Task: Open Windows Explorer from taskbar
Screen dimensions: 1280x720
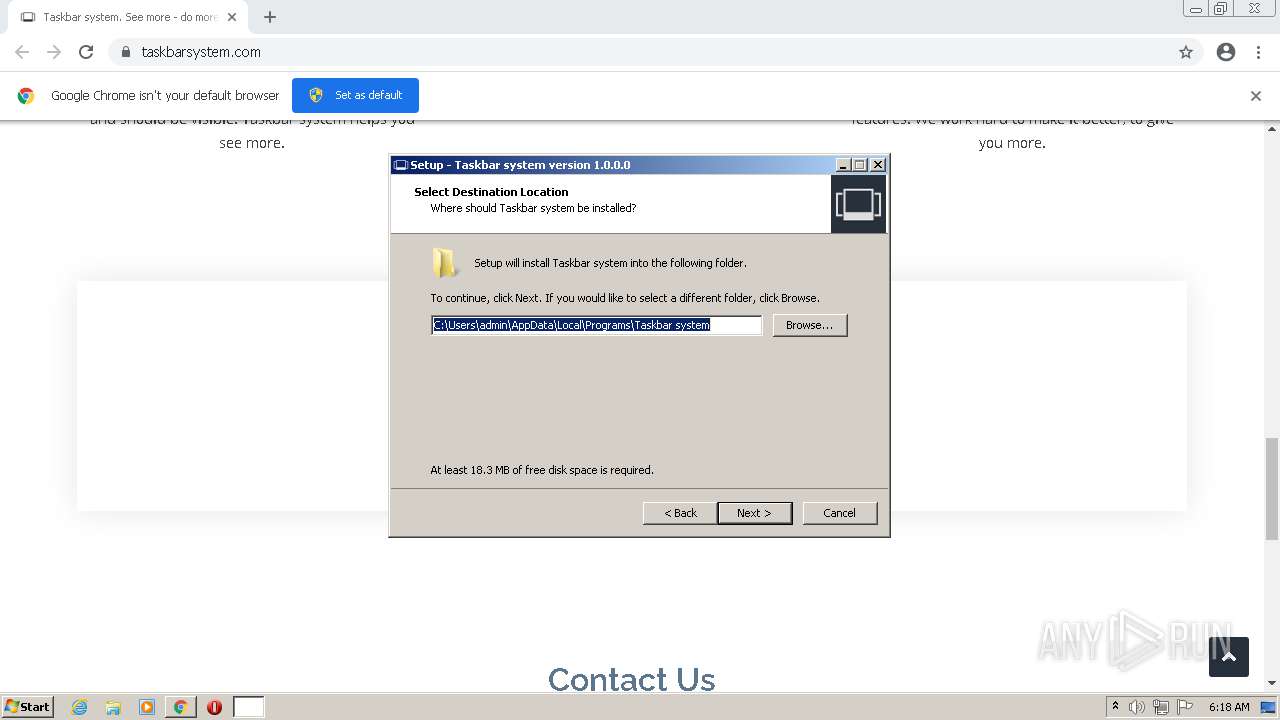Action: (113, 707)
